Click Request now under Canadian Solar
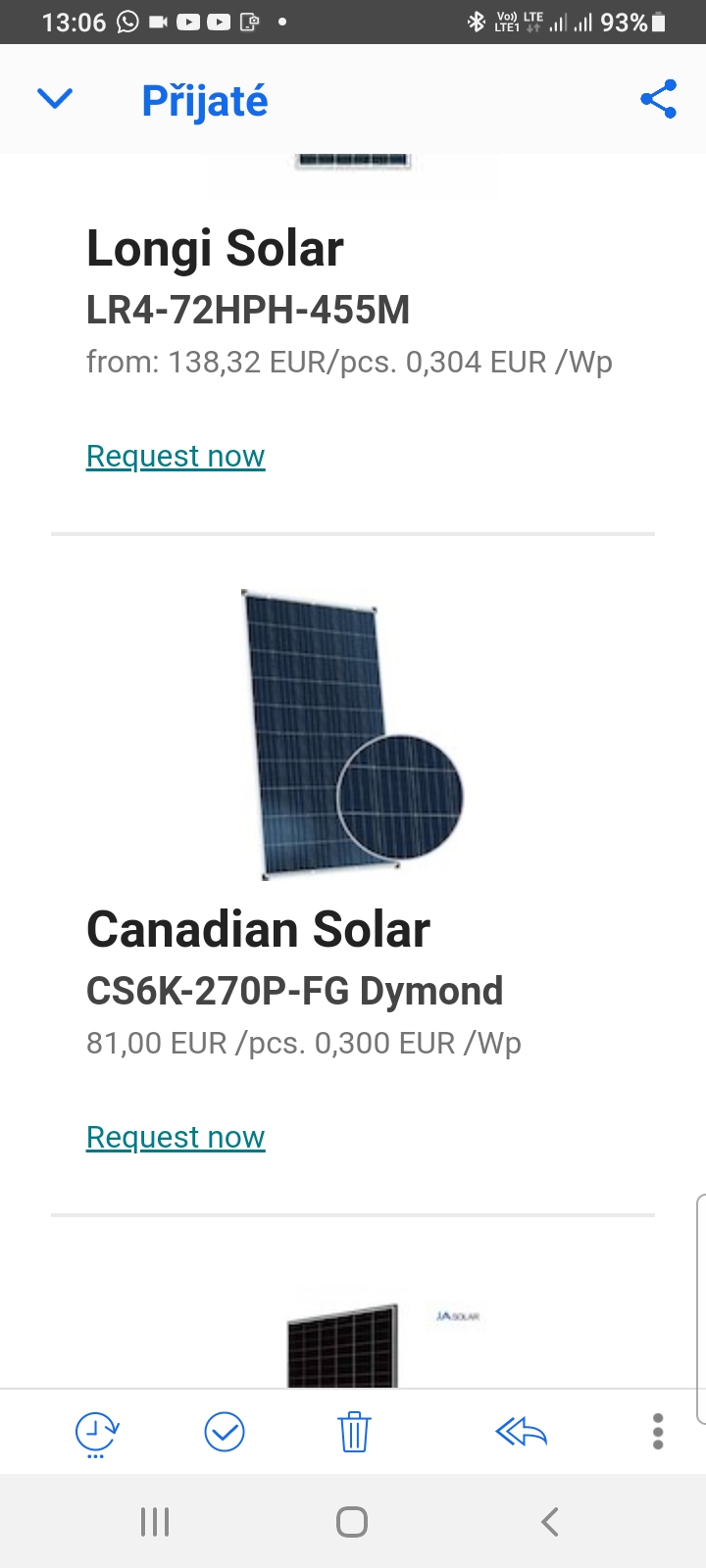 [176, 1137]
